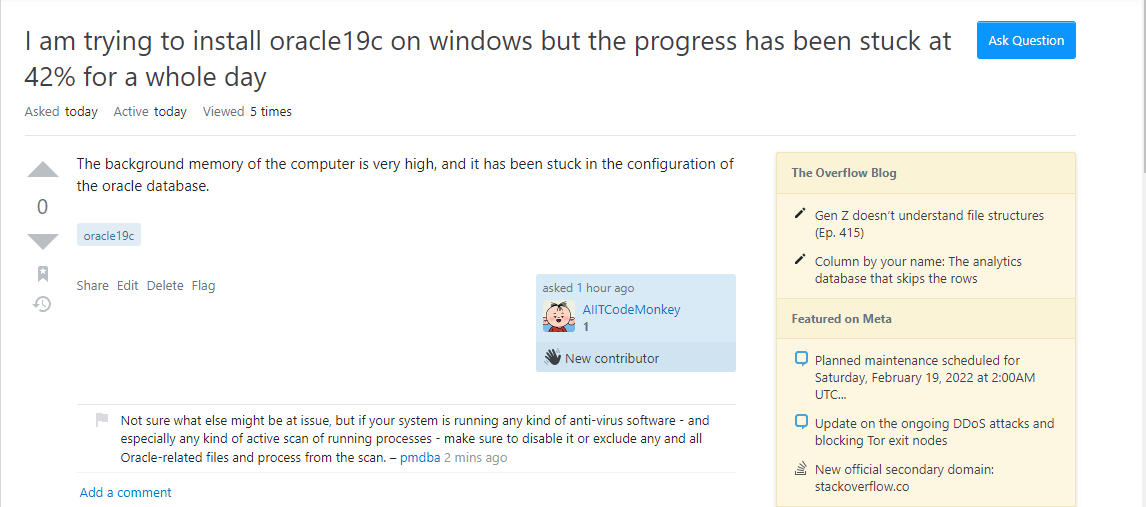Select the oracle19c tag
The height and width of the screenshot is (507, 1146).
coord(109,235)
